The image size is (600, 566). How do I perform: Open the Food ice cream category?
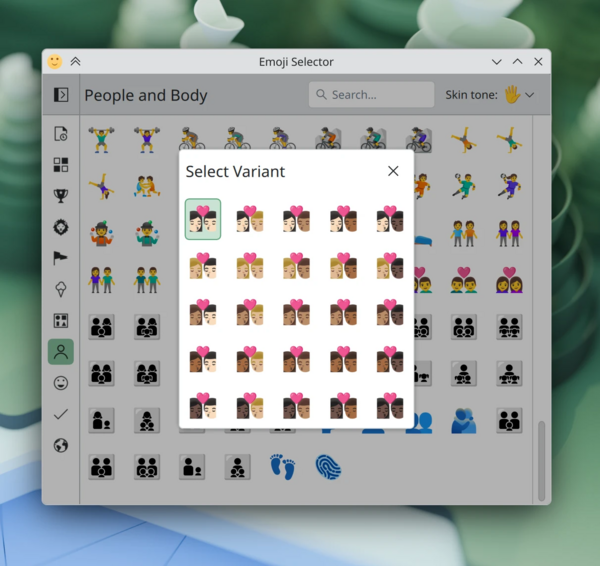pos(61,289)
